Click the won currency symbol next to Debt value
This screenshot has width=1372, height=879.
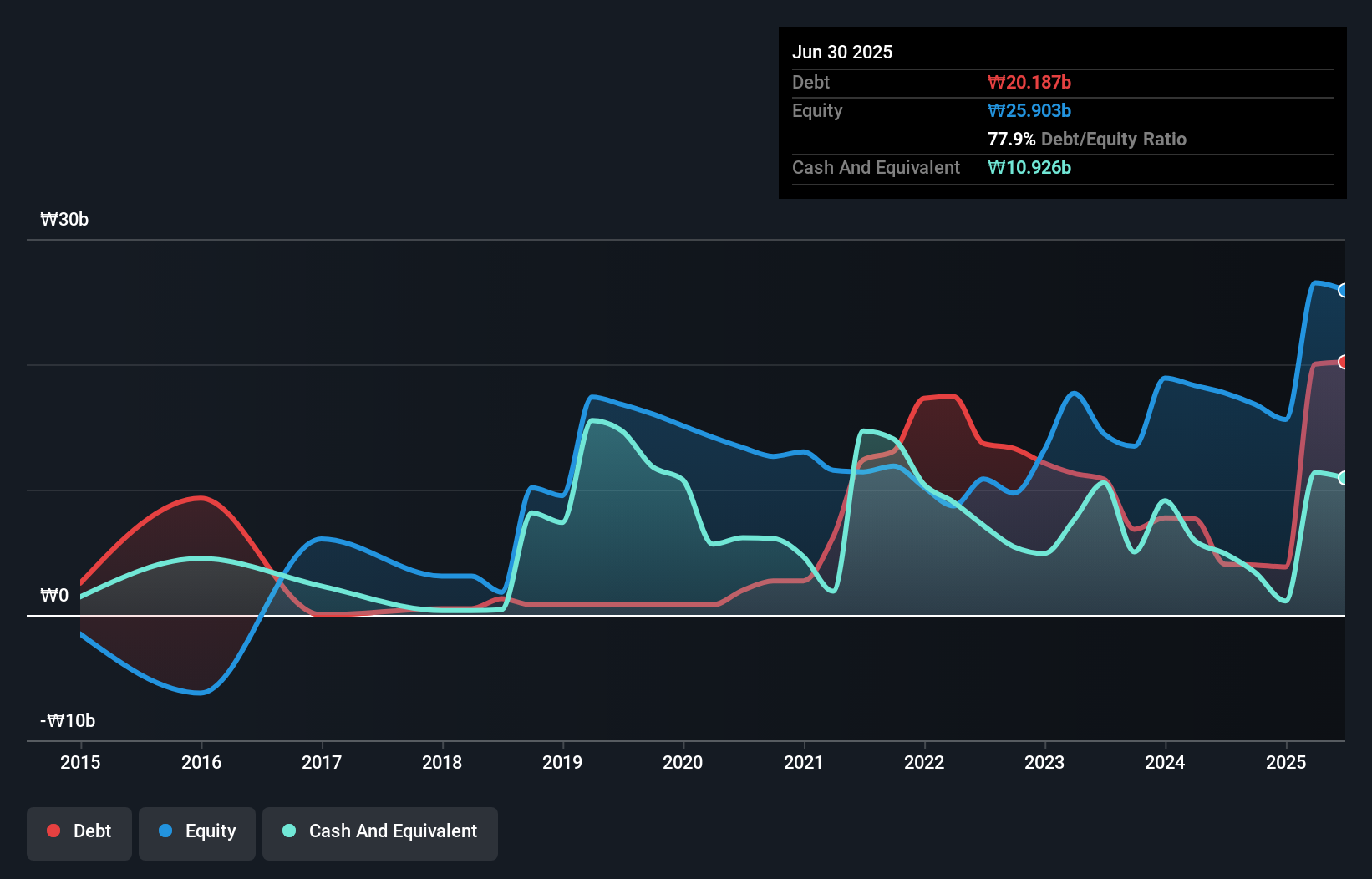995,82
